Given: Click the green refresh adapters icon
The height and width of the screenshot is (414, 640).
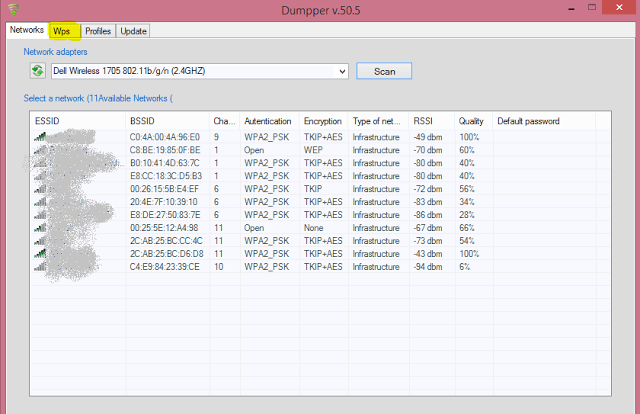Looking at the screenshot, I should coord(38,71).
